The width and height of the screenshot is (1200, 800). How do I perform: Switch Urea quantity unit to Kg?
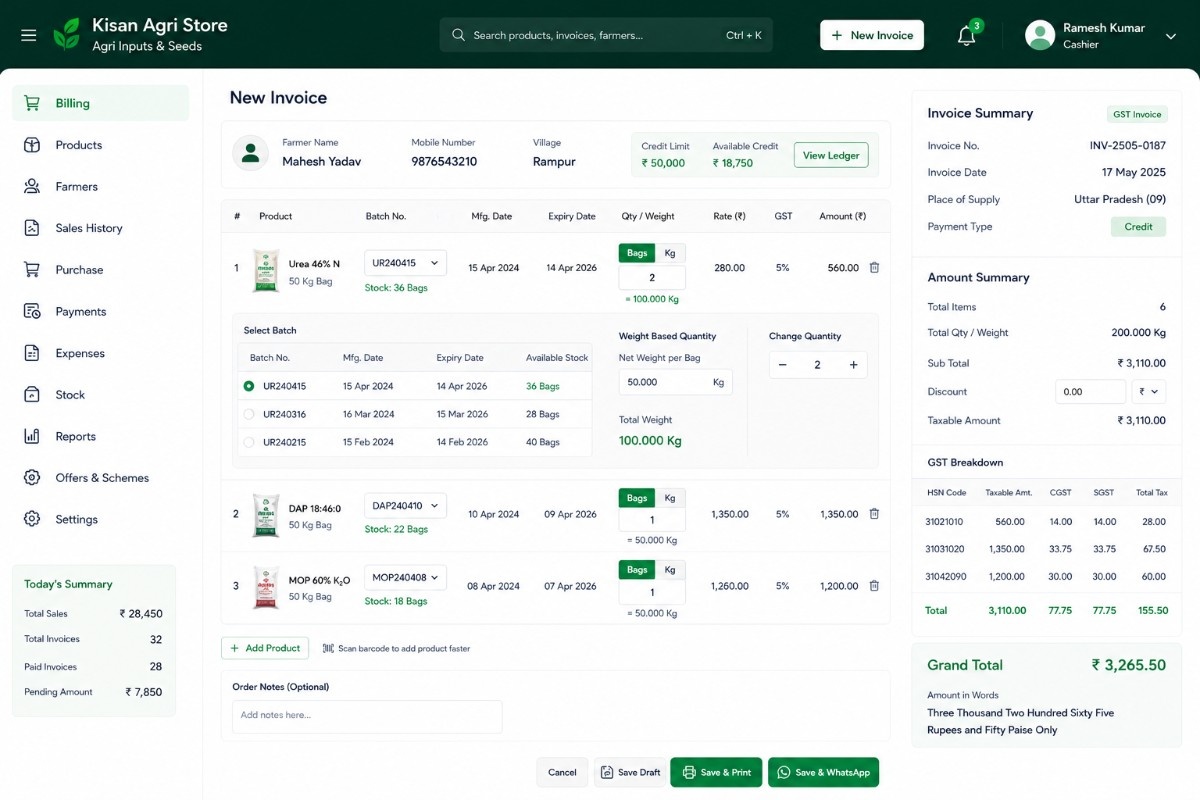(670, 253)
